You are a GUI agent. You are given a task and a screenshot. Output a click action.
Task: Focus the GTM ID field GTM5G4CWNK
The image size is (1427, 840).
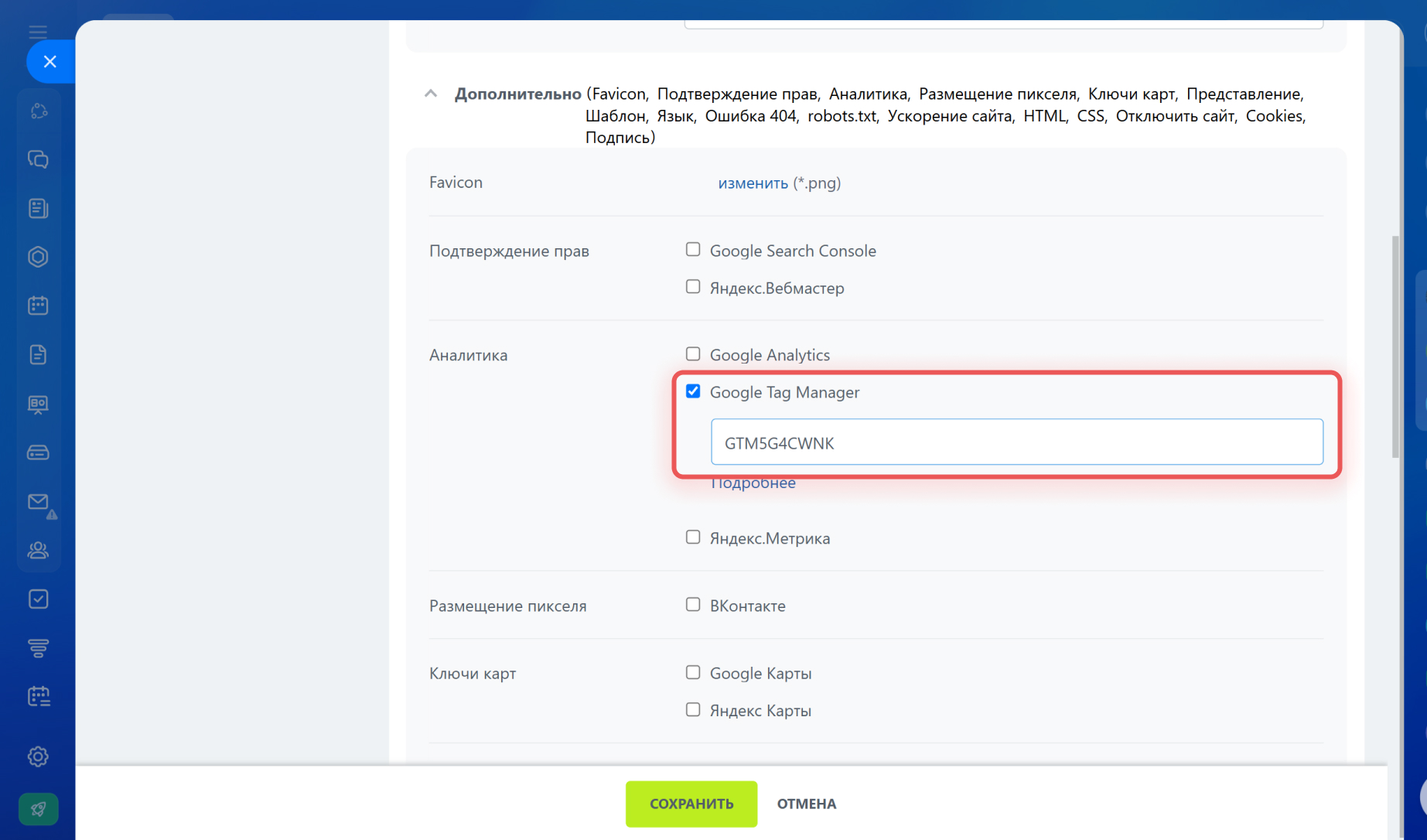[x=1017, y=442]
